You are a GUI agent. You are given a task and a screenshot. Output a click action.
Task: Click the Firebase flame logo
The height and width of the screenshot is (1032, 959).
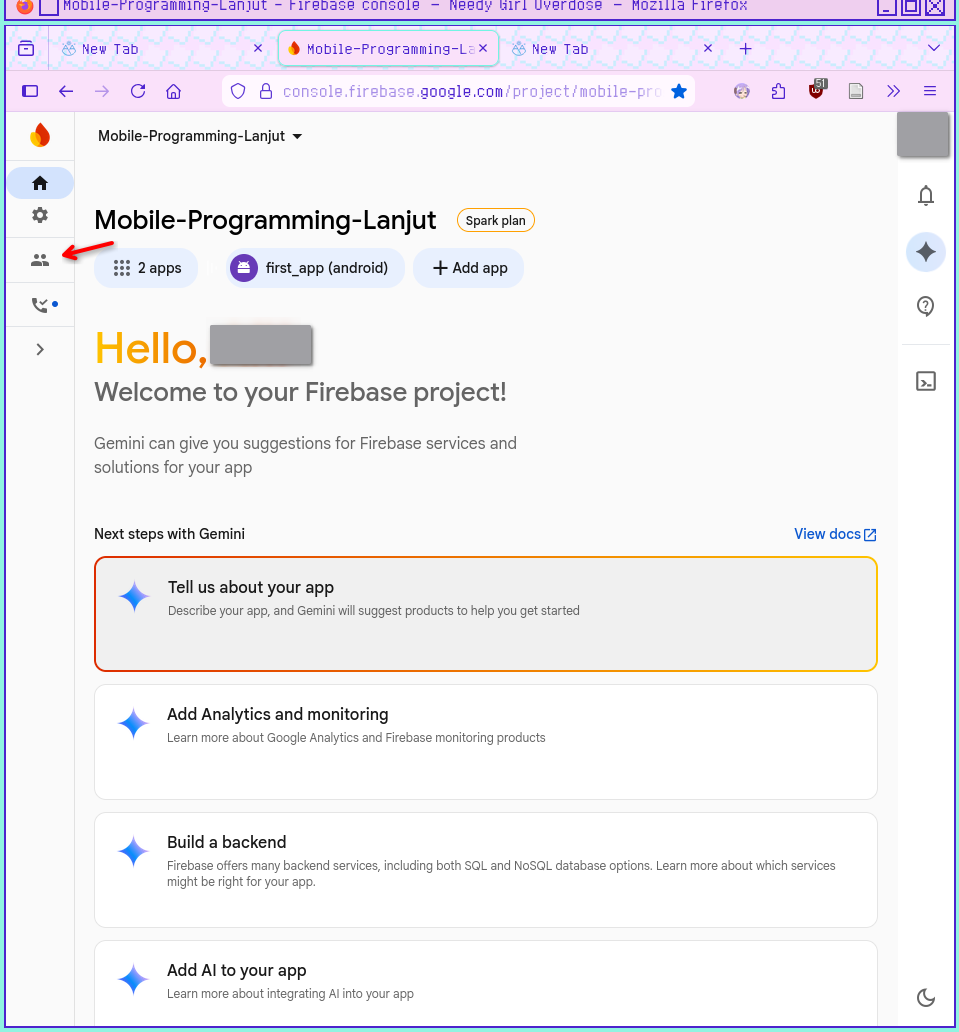pyautogui.click(x=40, y=136)
